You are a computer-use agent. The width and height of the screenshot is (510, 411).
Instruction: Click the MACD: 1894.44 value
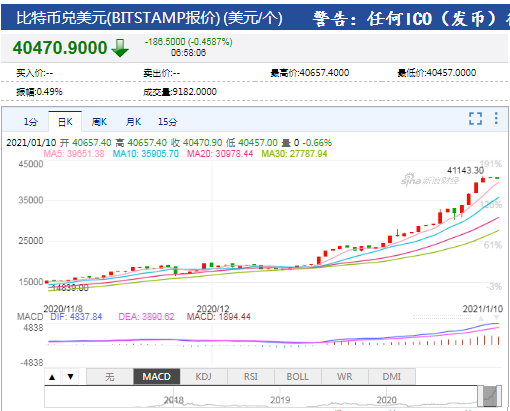pyautogui.click(x=218, y=317)
